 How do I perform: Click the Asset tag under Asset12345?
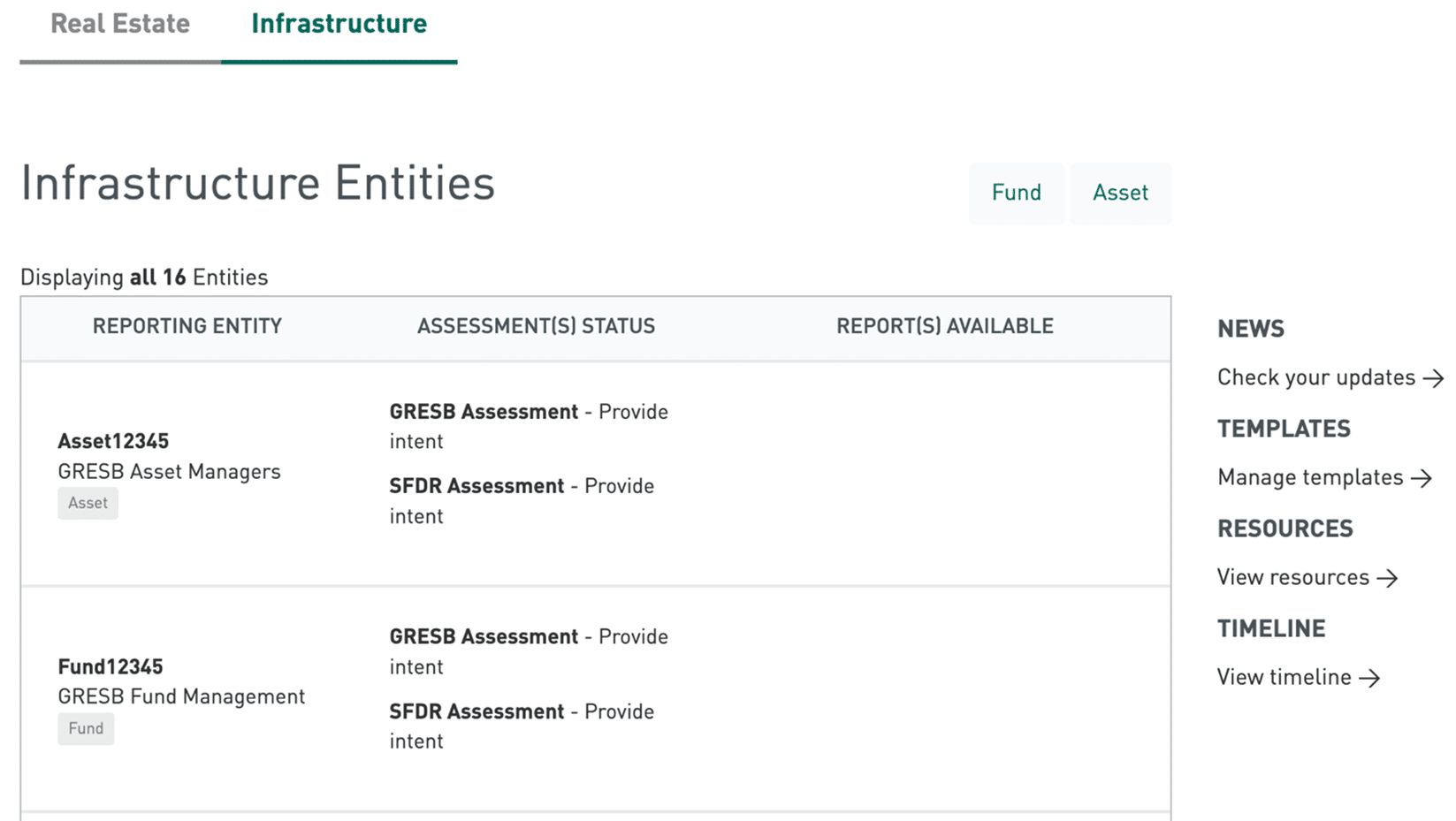point(88,503)
